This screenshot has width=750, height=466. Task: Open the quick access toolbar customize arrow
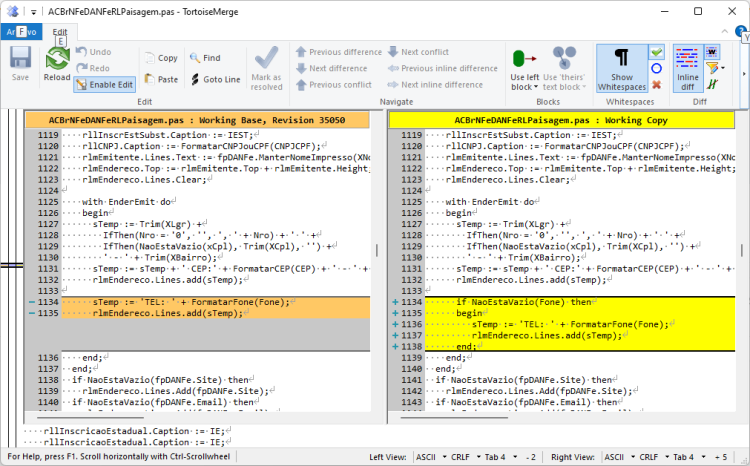tap(33, 11)
